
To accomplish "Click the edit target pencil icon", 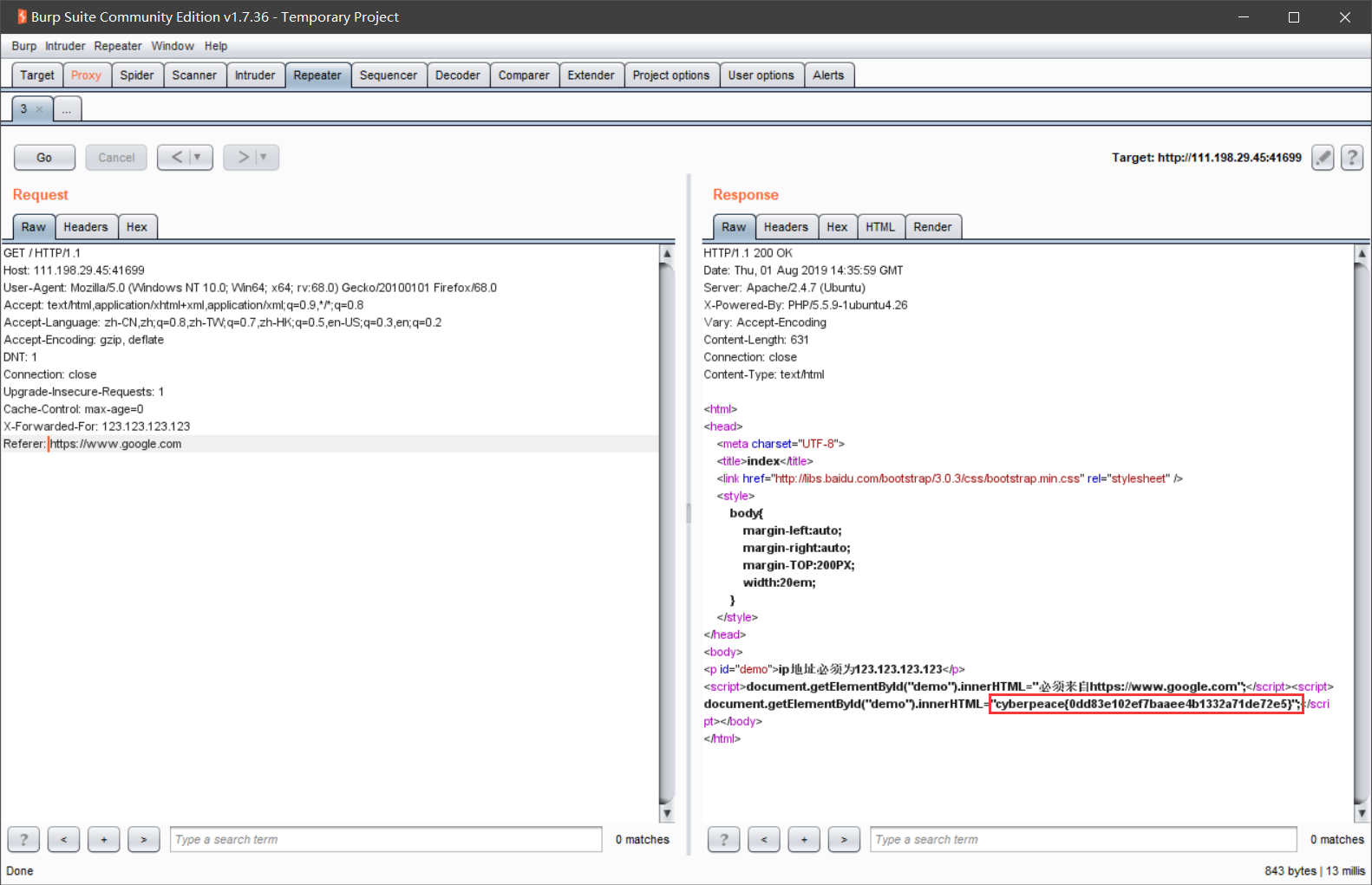I will point(1323,158).
